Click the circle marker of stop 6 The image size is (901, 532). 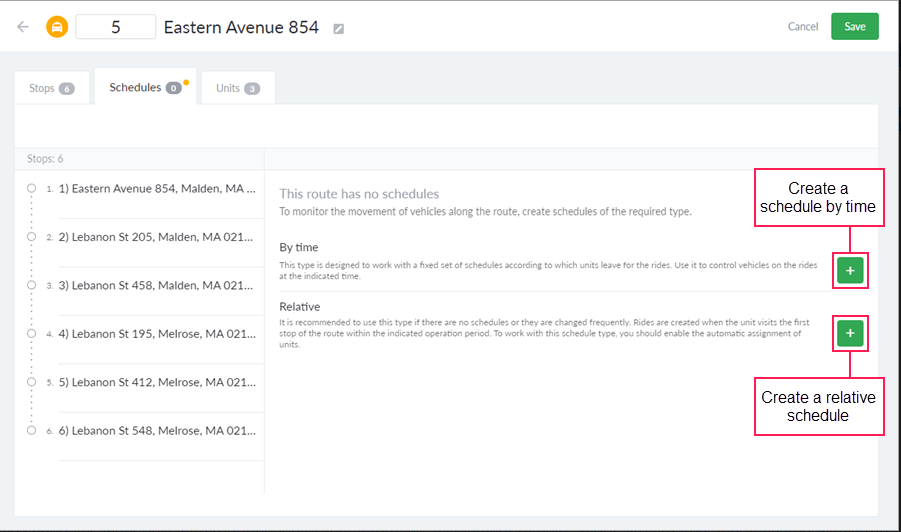tap(32, 430)
